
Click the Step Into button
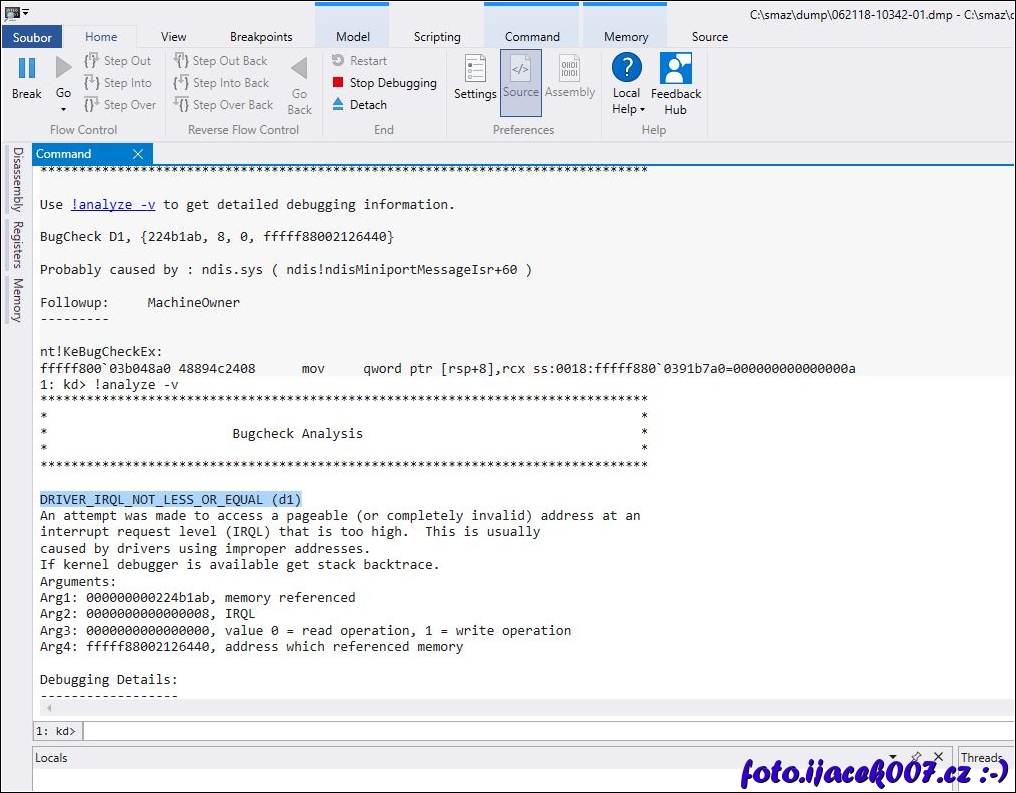(x=119, y=83)
